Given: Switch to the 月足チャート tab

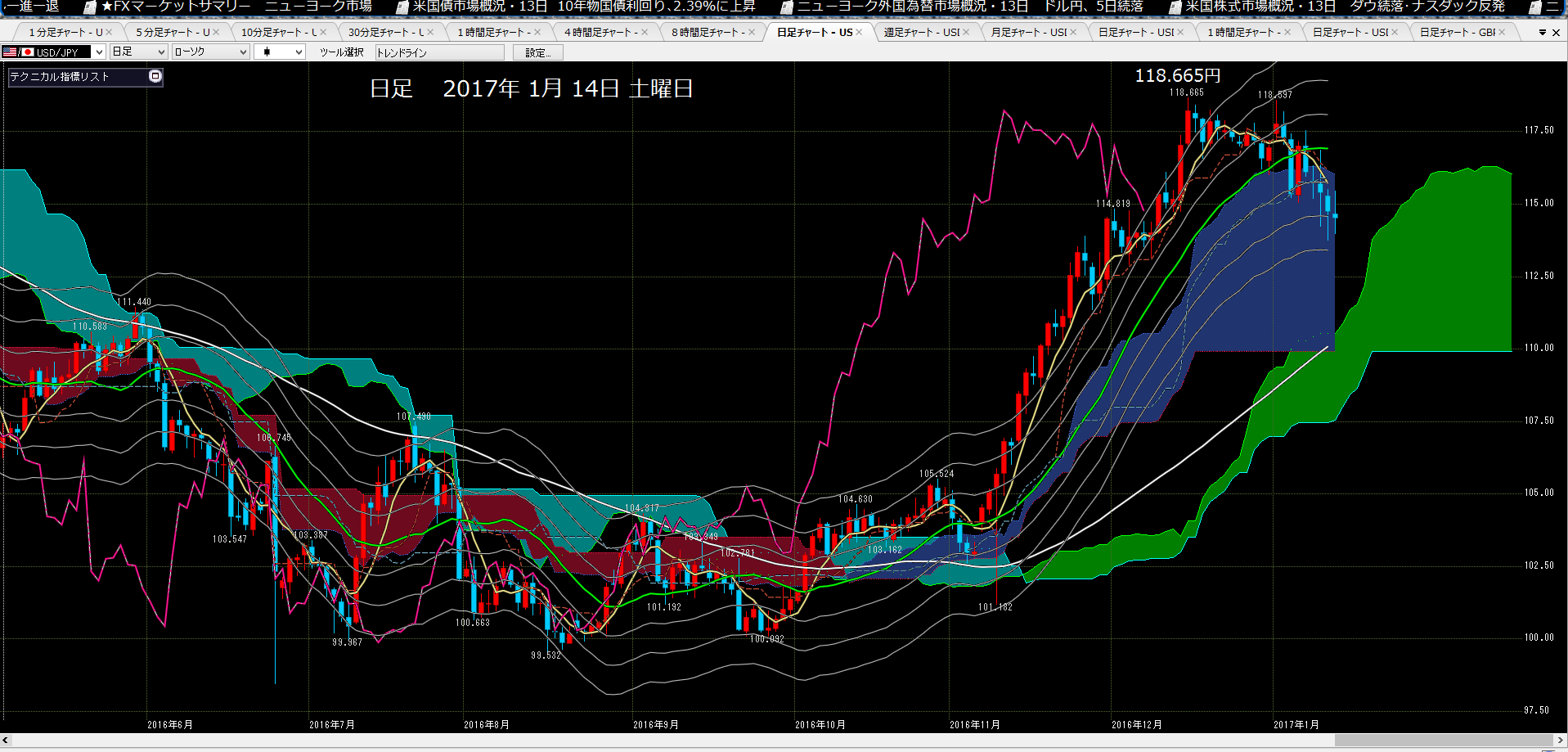Looking at the screenshot, I should 1029,33.
